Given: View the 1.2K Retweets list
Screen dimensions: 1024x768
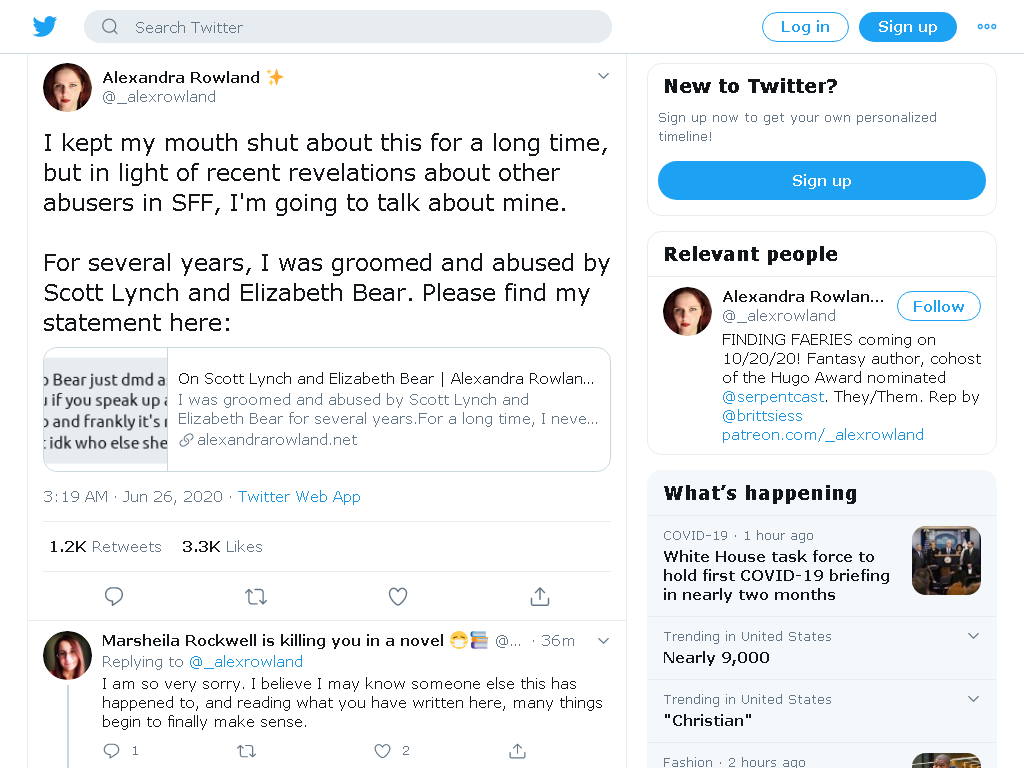Looking at the screenshot, I should [x=105, y=547].
